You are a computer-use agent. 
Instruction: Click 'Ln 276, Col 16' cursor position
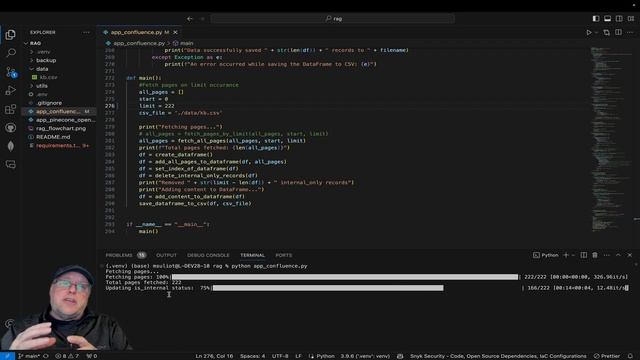pos(214,356)
